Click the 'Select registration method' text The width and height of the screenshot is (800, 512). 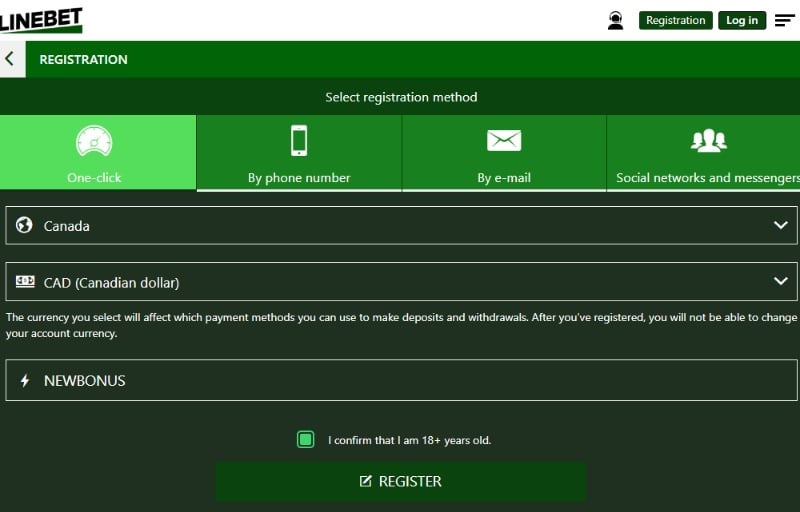coord(401,97)
